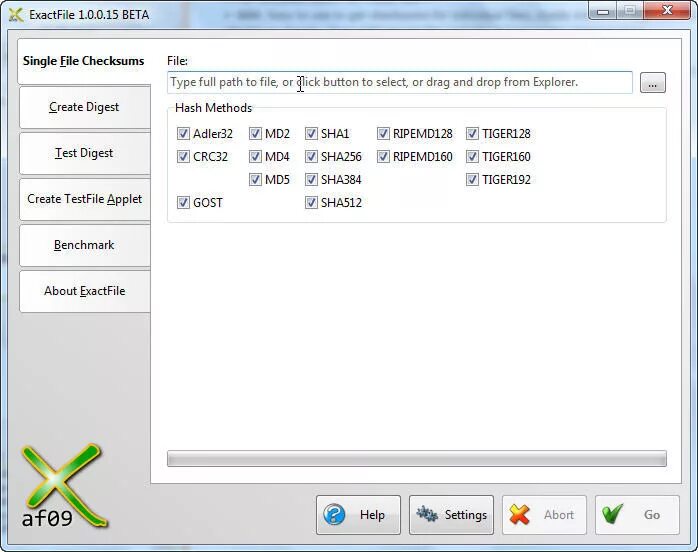Select the Single File Checksums tab

pos(84,61)
